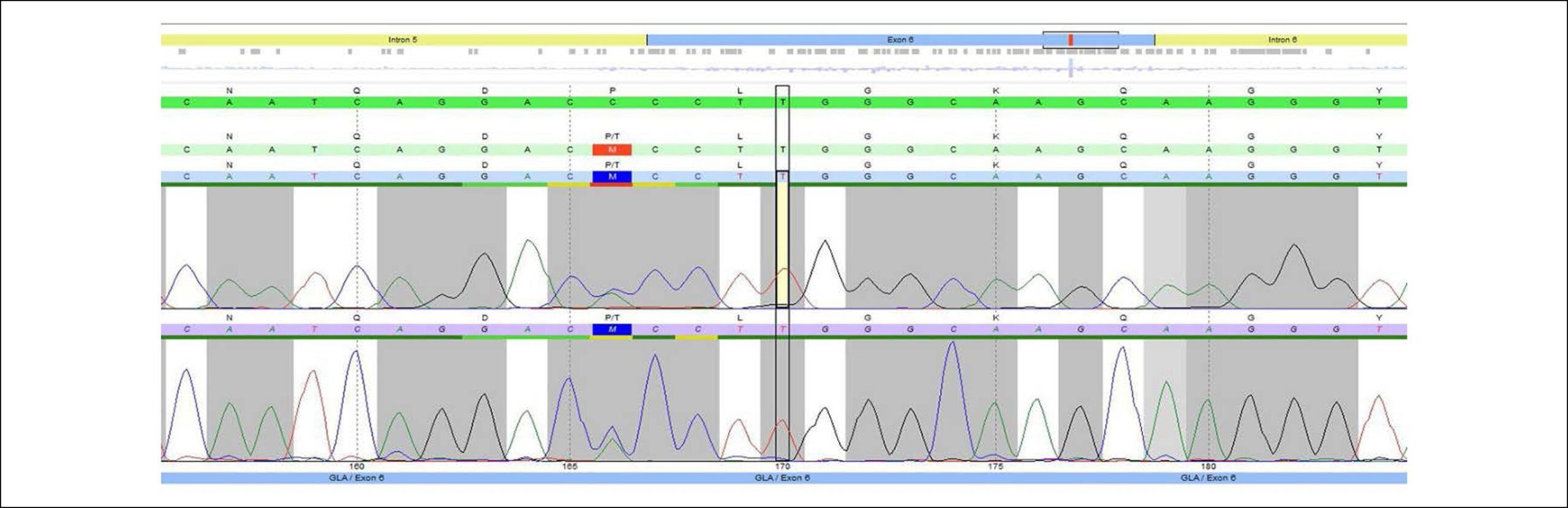Select the red M mutation call box
The width and height of the screenshot is (1568, 508).
click(x=612, y=150)
